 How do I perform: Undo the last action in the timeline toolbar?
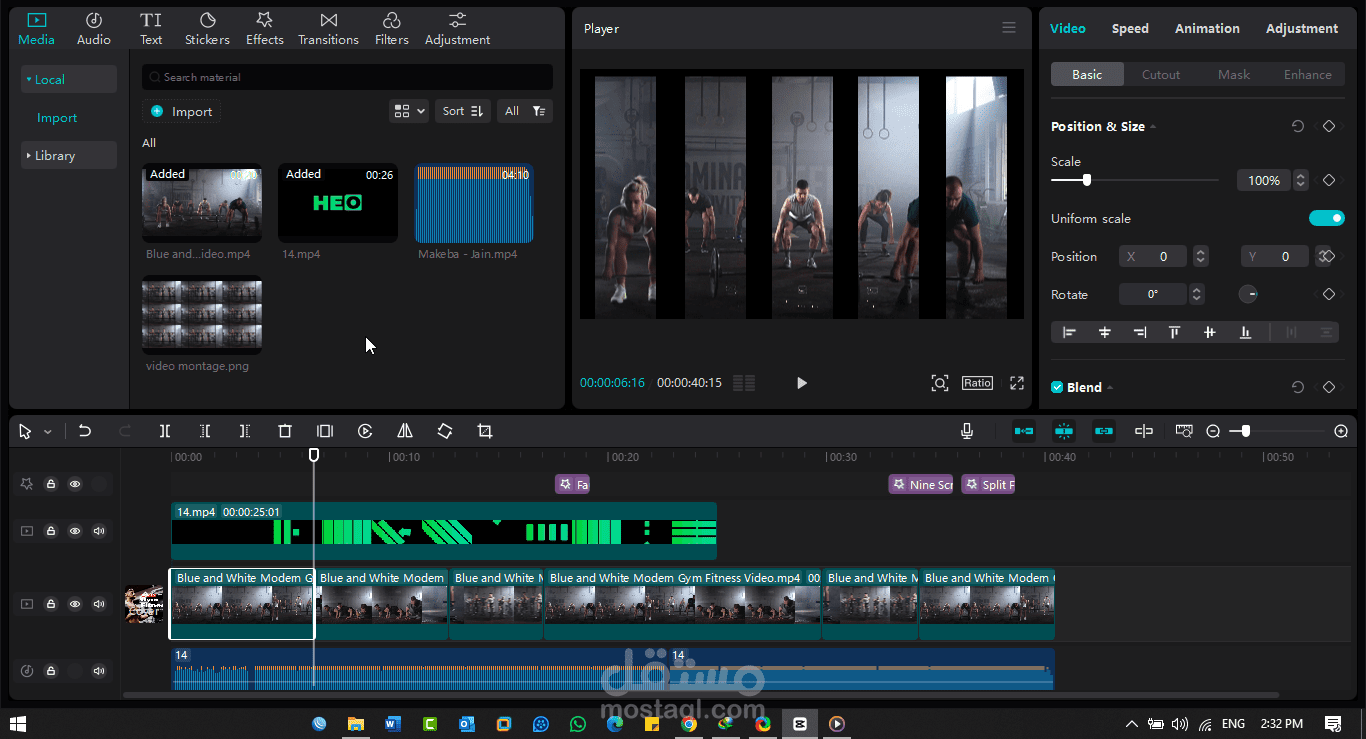click(x=85, y=431)
